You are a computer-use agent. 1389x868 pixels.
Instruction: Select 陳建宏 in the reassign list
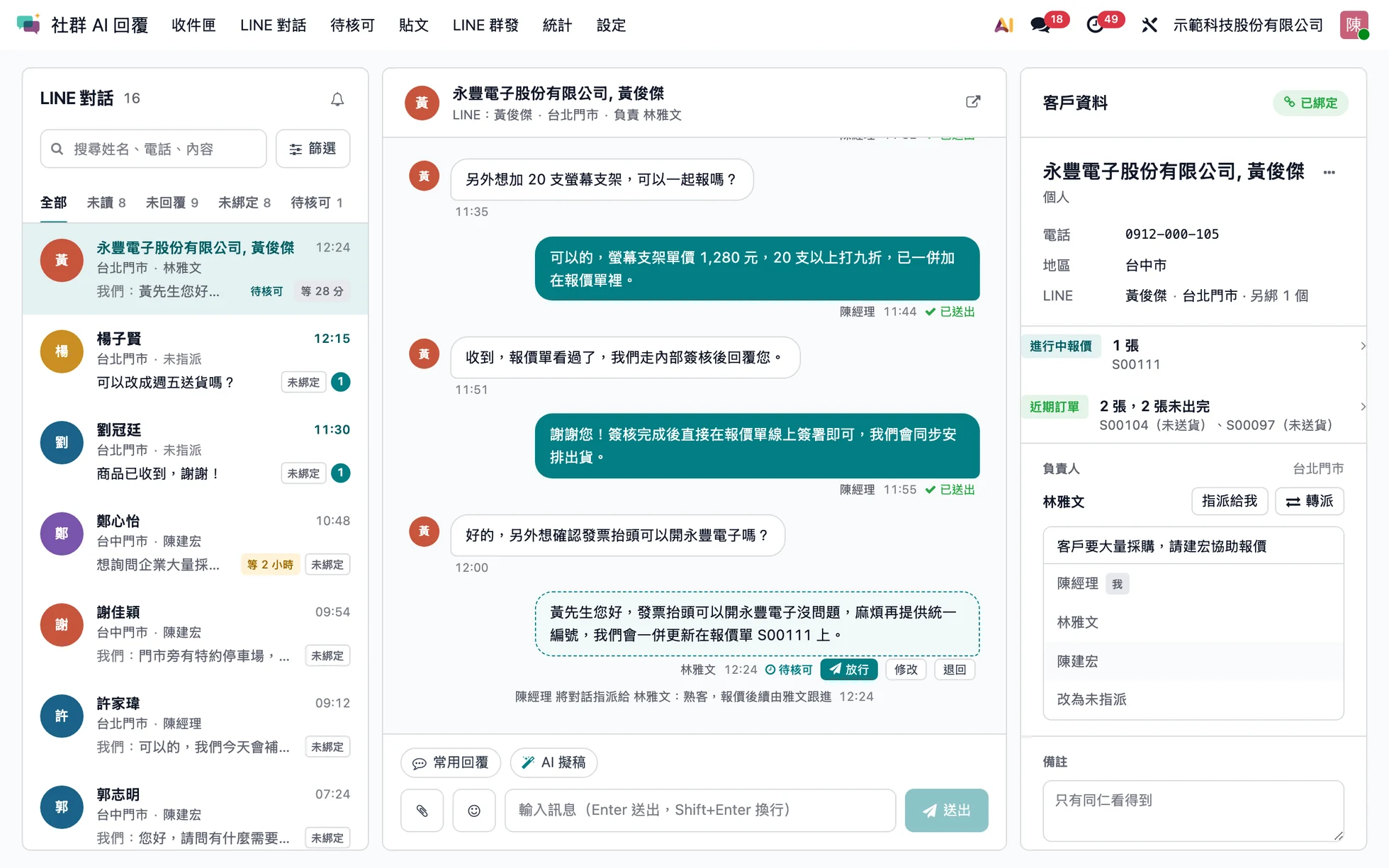coord(1193,661)
